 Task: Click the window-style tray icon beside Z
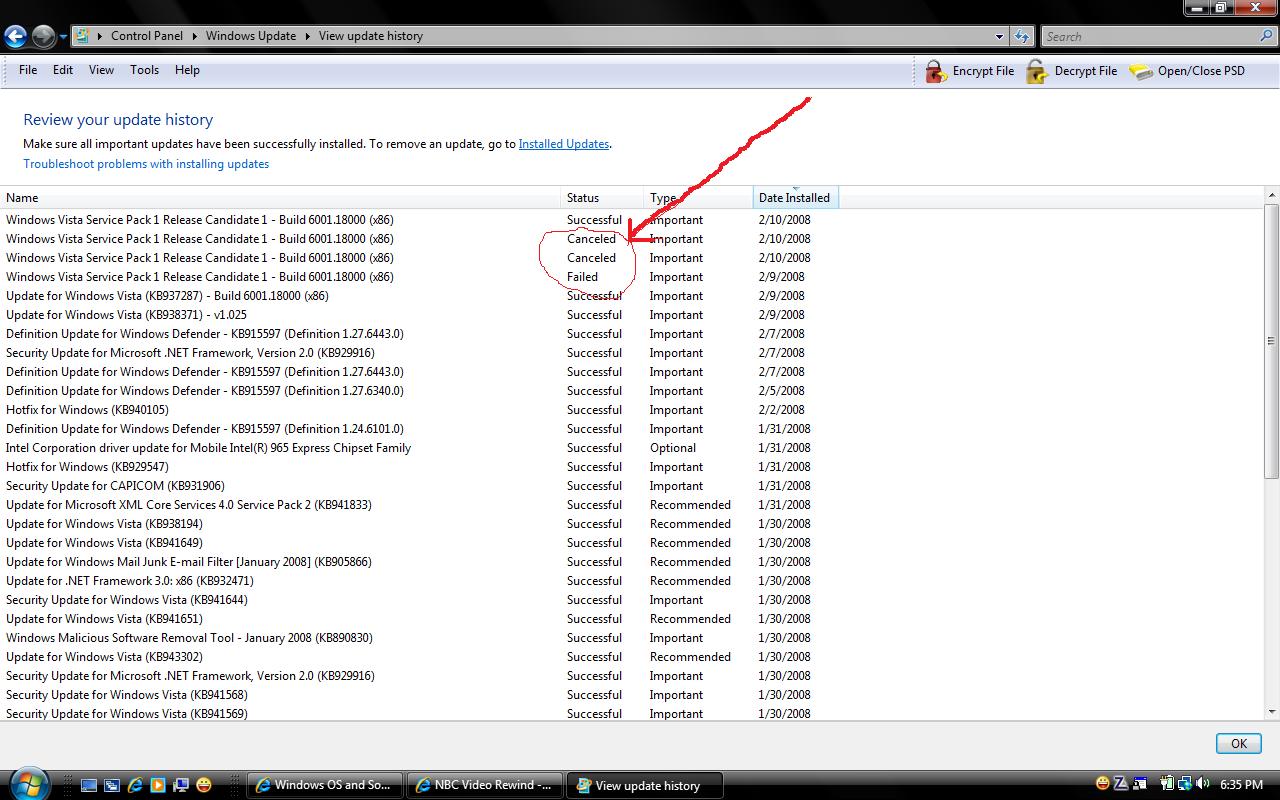(x=1139, y=784)
